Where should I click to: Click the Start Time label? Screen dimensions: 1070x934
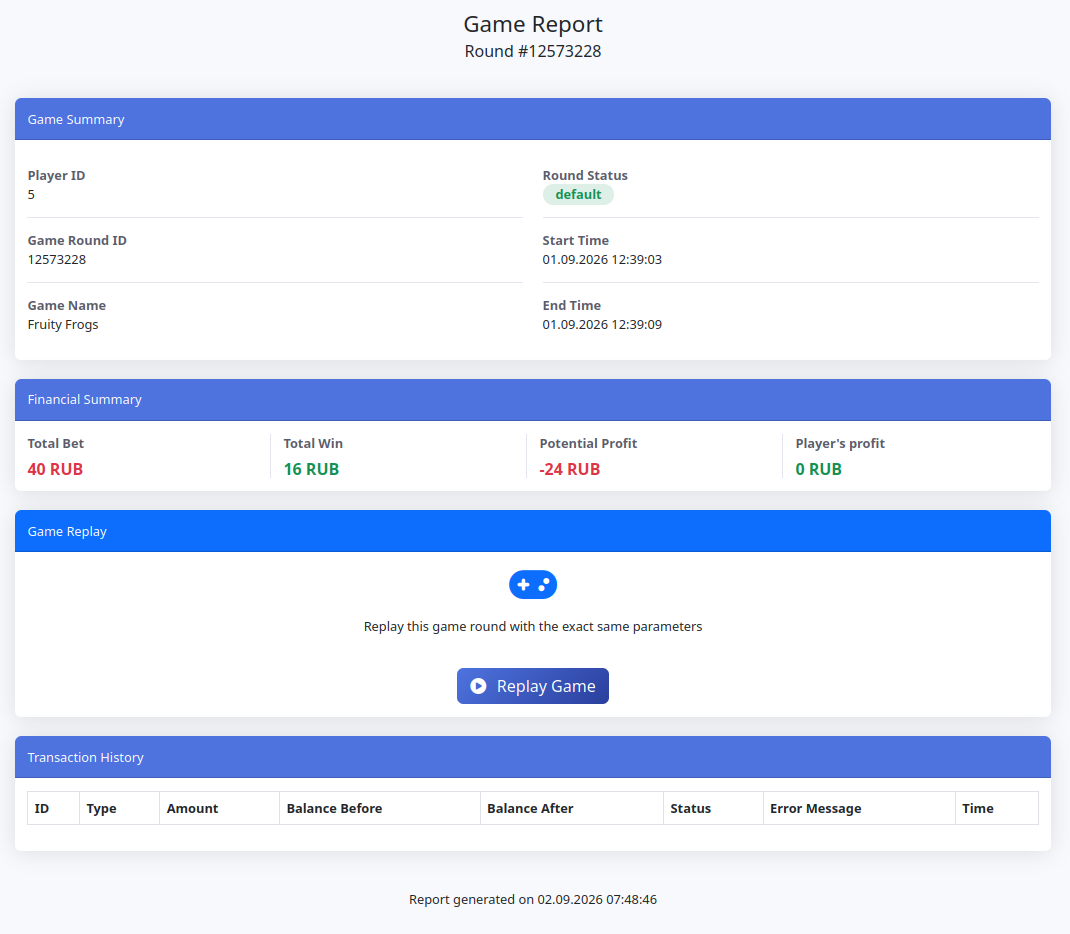point(576,240)
